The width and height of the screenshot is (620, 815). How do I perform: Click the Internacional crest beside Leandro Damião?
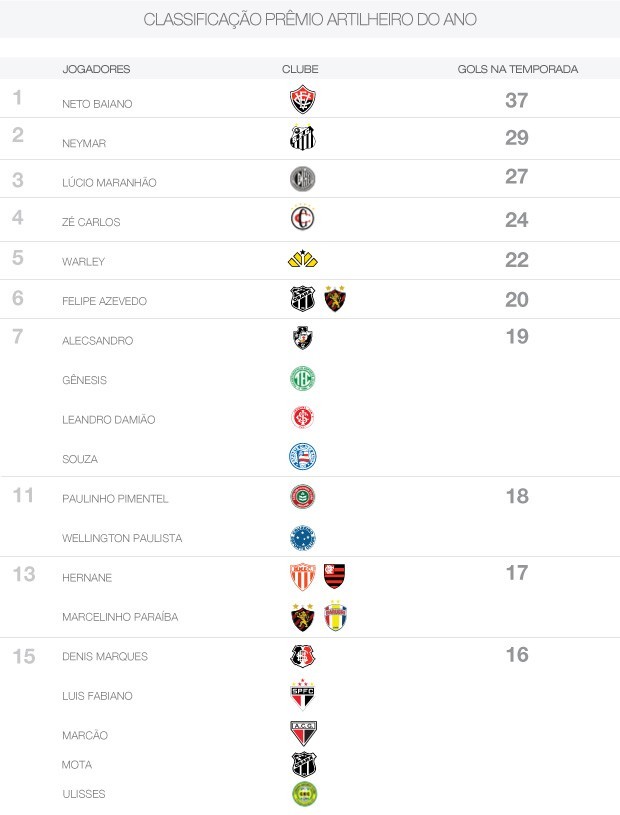click(302, 418)
